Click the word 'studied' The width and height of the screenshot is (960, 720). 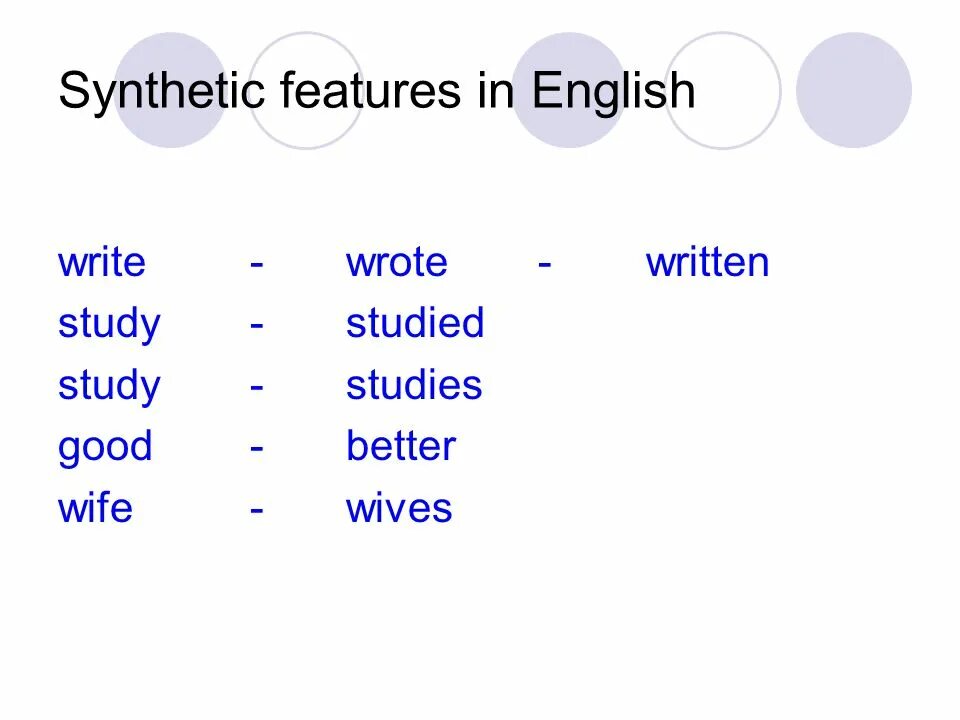click(x=415, y=323)
